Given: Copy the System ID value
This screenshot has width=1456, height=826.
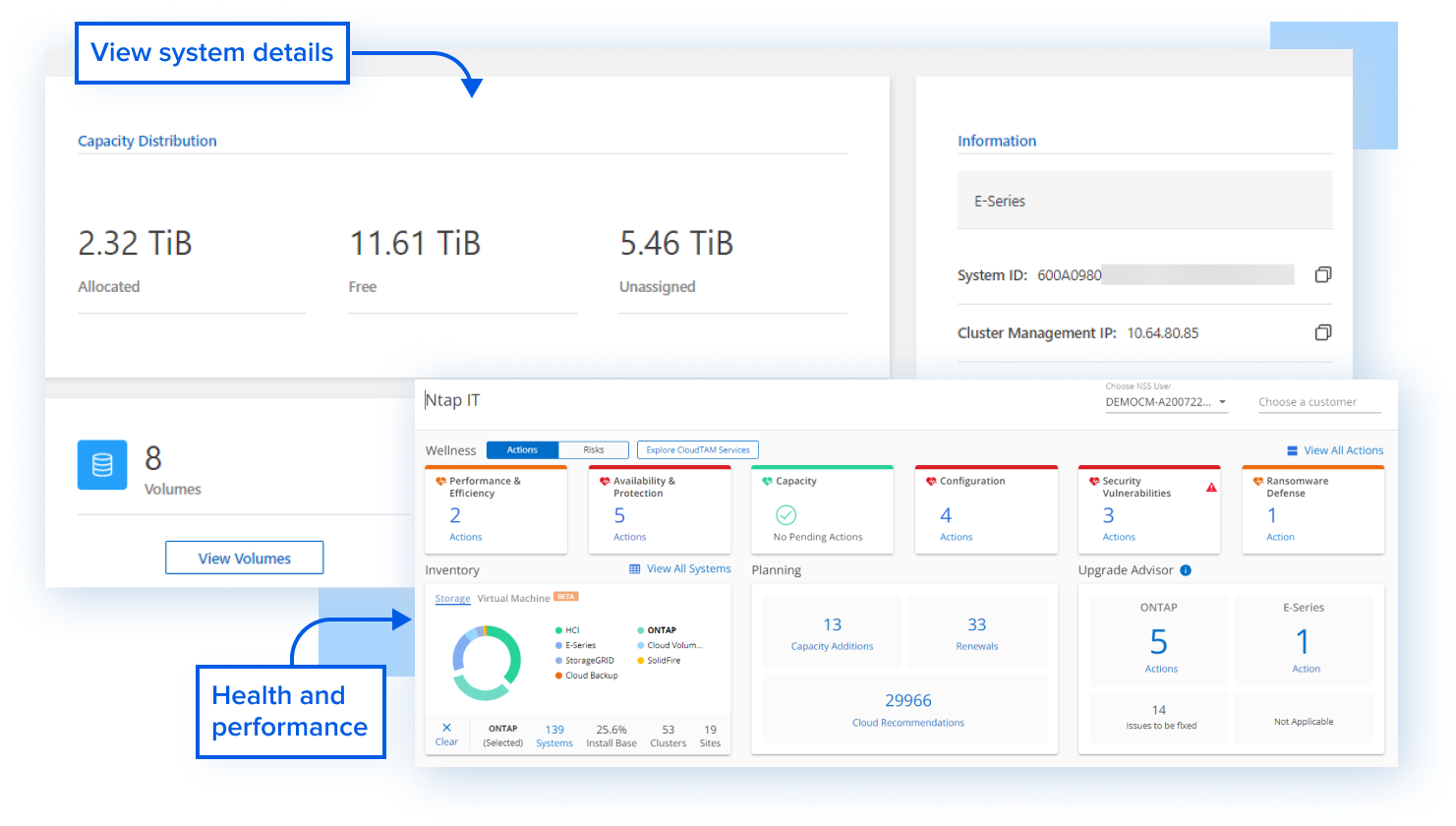Looking at the screenshot, I should 1322,274.
